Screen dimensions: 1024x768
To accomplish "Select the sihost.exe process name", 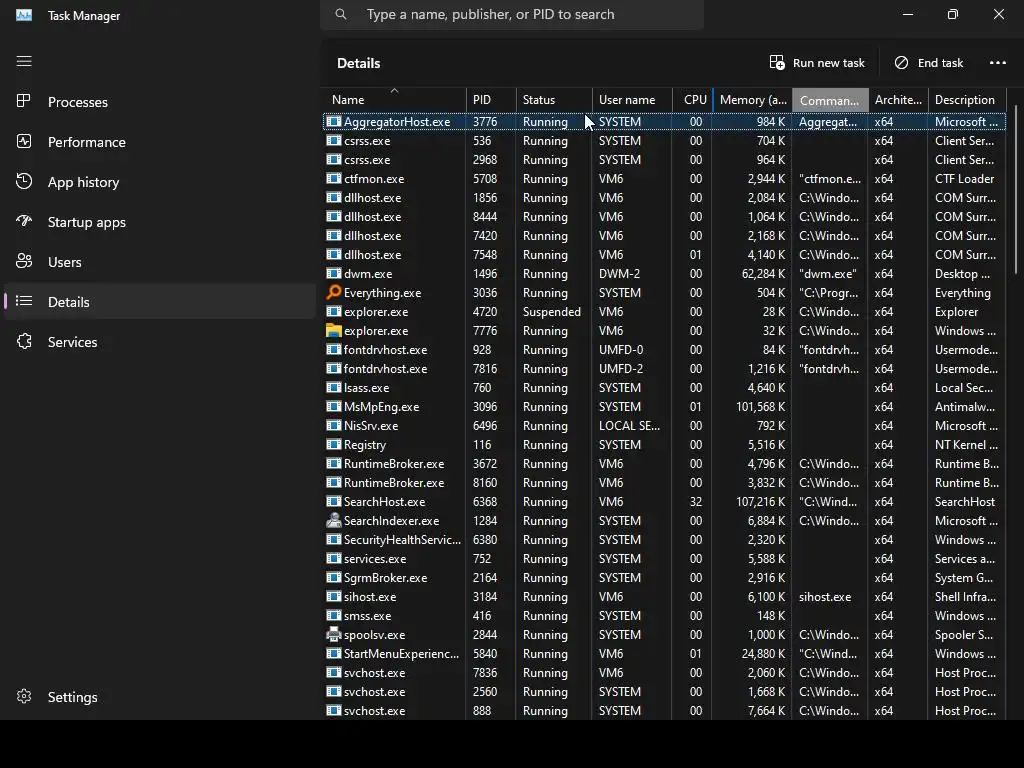I will click(x=370, y=596).
